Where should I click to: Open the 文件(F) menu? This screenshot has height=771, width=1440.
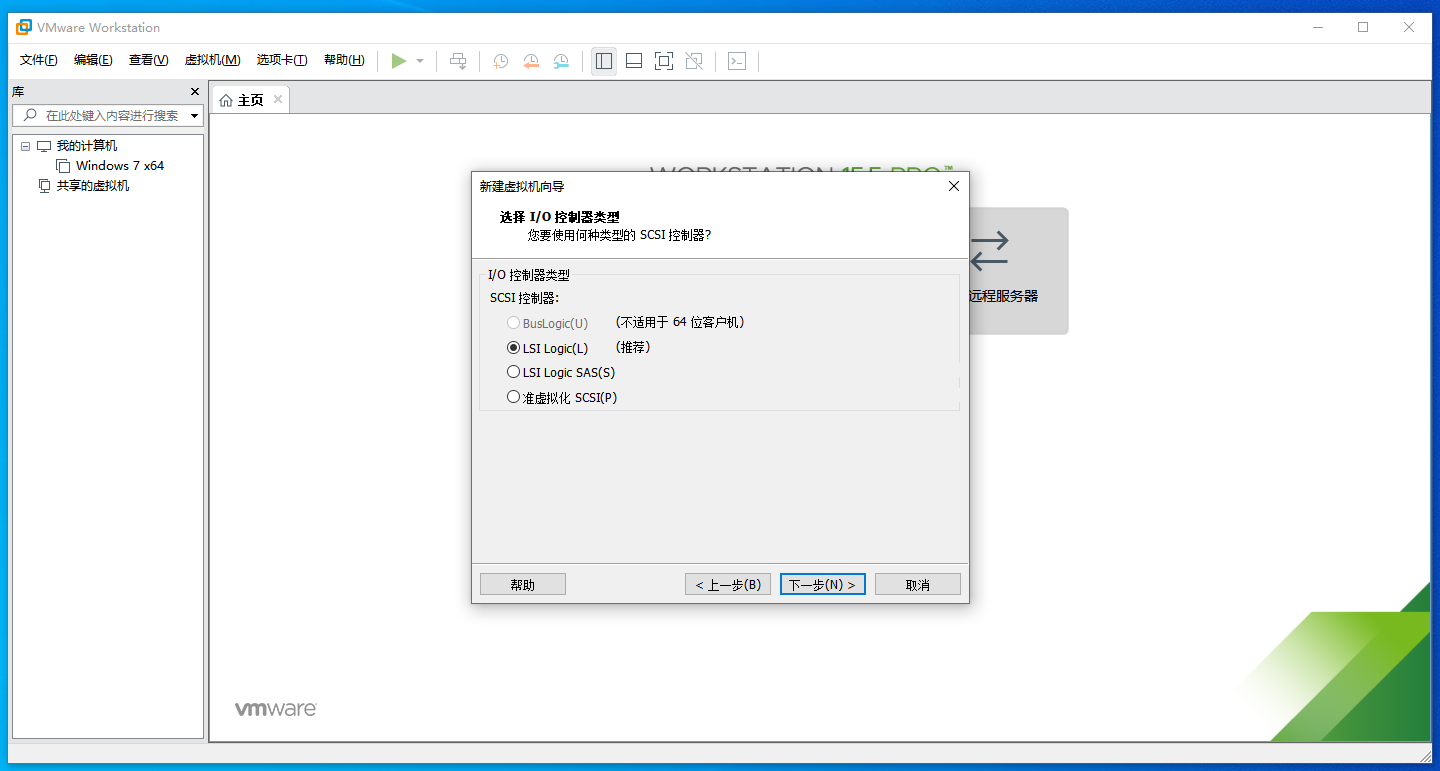tap(39, 60)
